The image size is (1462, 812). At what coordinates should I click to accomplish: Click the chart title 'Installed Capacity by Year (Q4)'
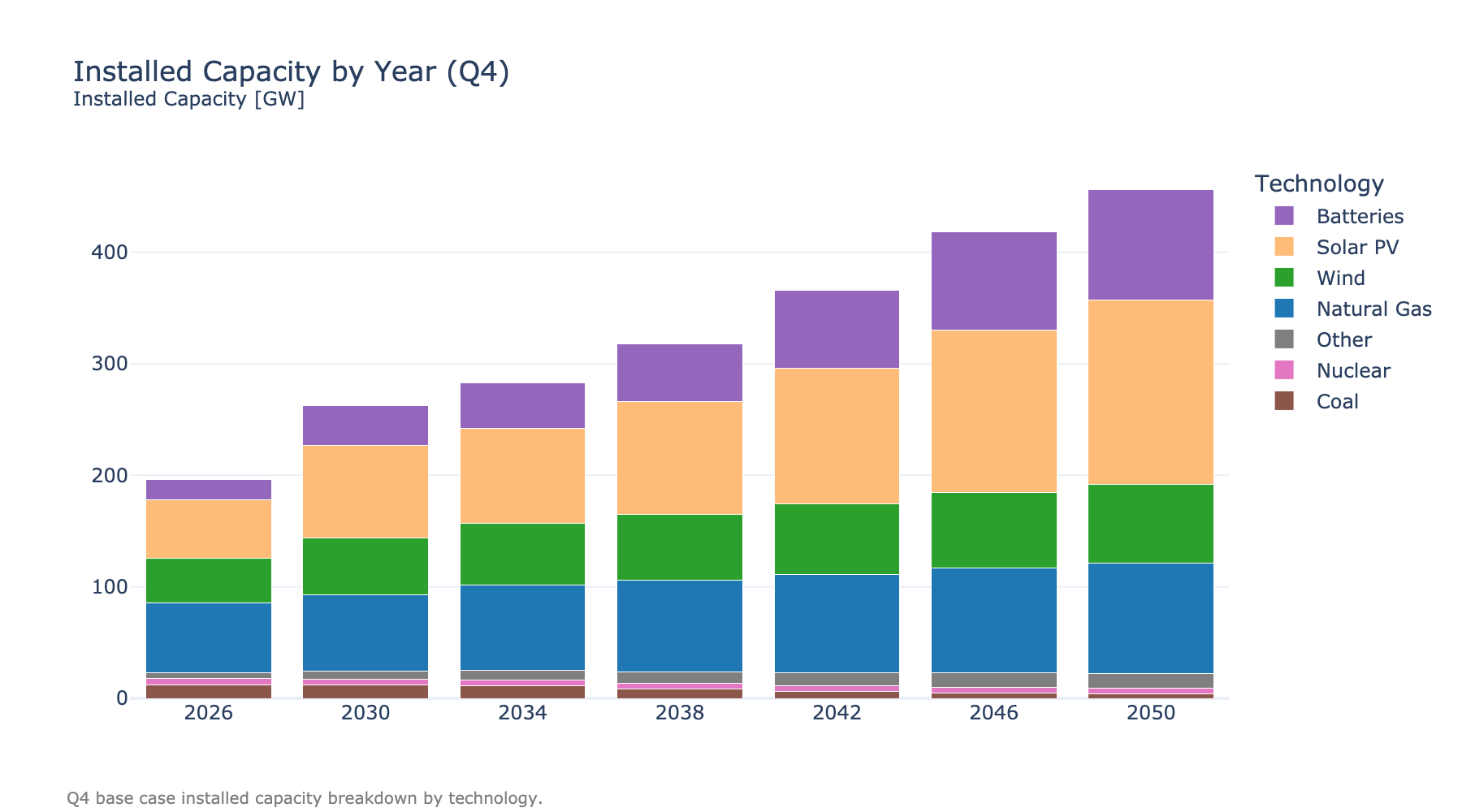pyautogui.click(x=291, y=71)
